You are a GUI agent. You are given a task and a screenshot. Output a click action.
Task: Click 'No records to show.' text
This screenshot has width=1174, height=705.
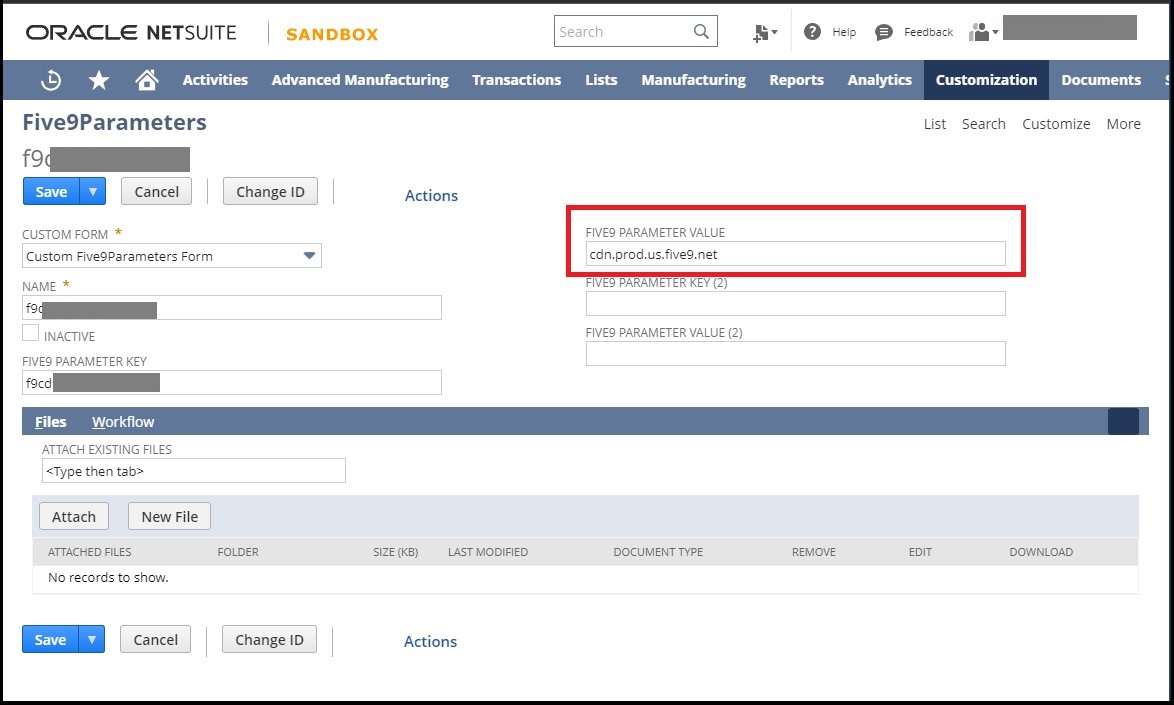(x=108, y=578)
